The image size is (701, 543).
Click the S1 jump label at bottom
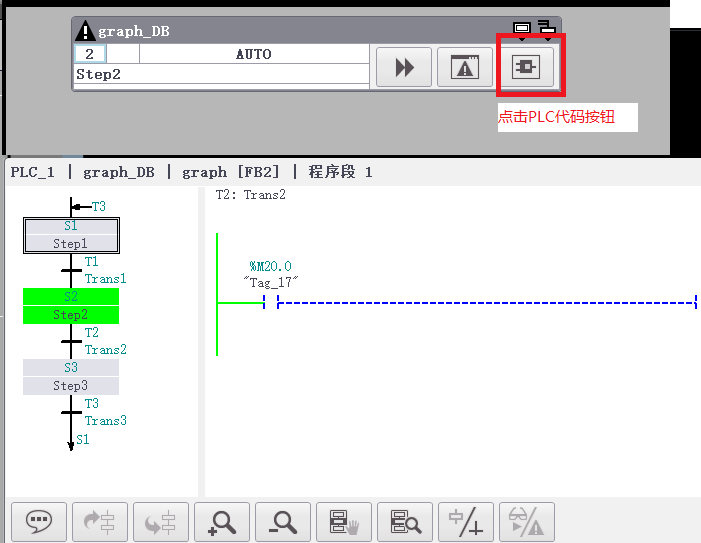(83, 439)
